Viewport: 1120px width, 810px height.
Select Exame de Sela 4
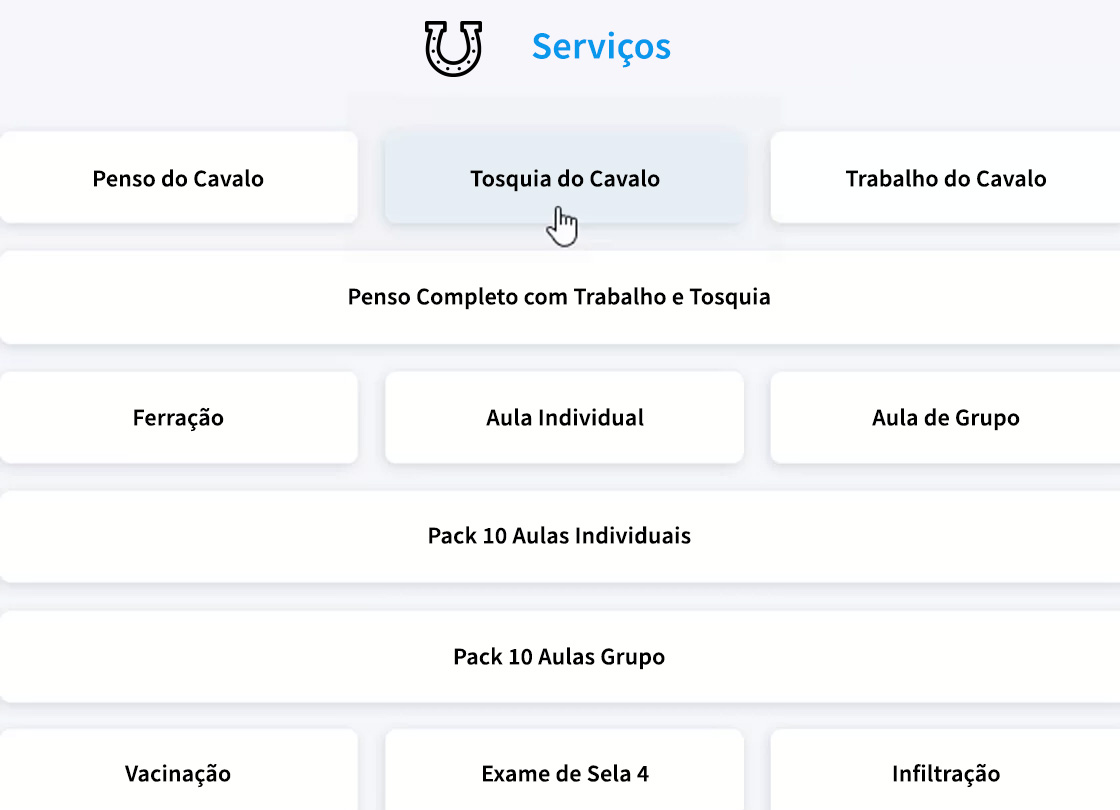564,773
